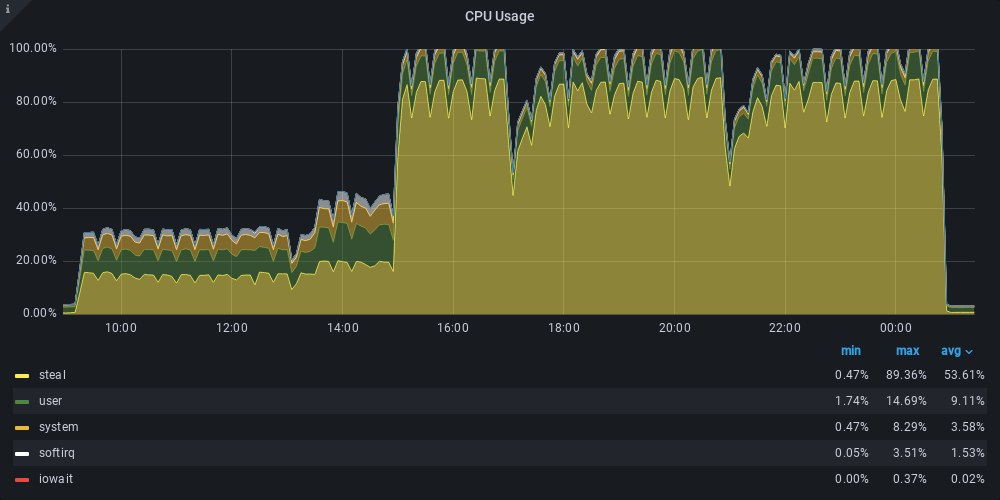Viewport: 1000px width, 500px height.
Task: Isolate the softirq series via legend label
Action: (x=57, y=453)
